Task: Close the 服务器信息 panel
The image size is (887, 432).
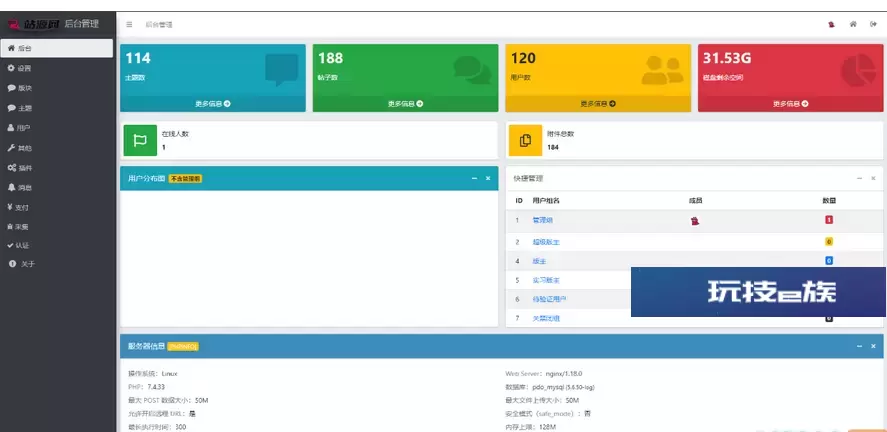Action: pos(873,346)
